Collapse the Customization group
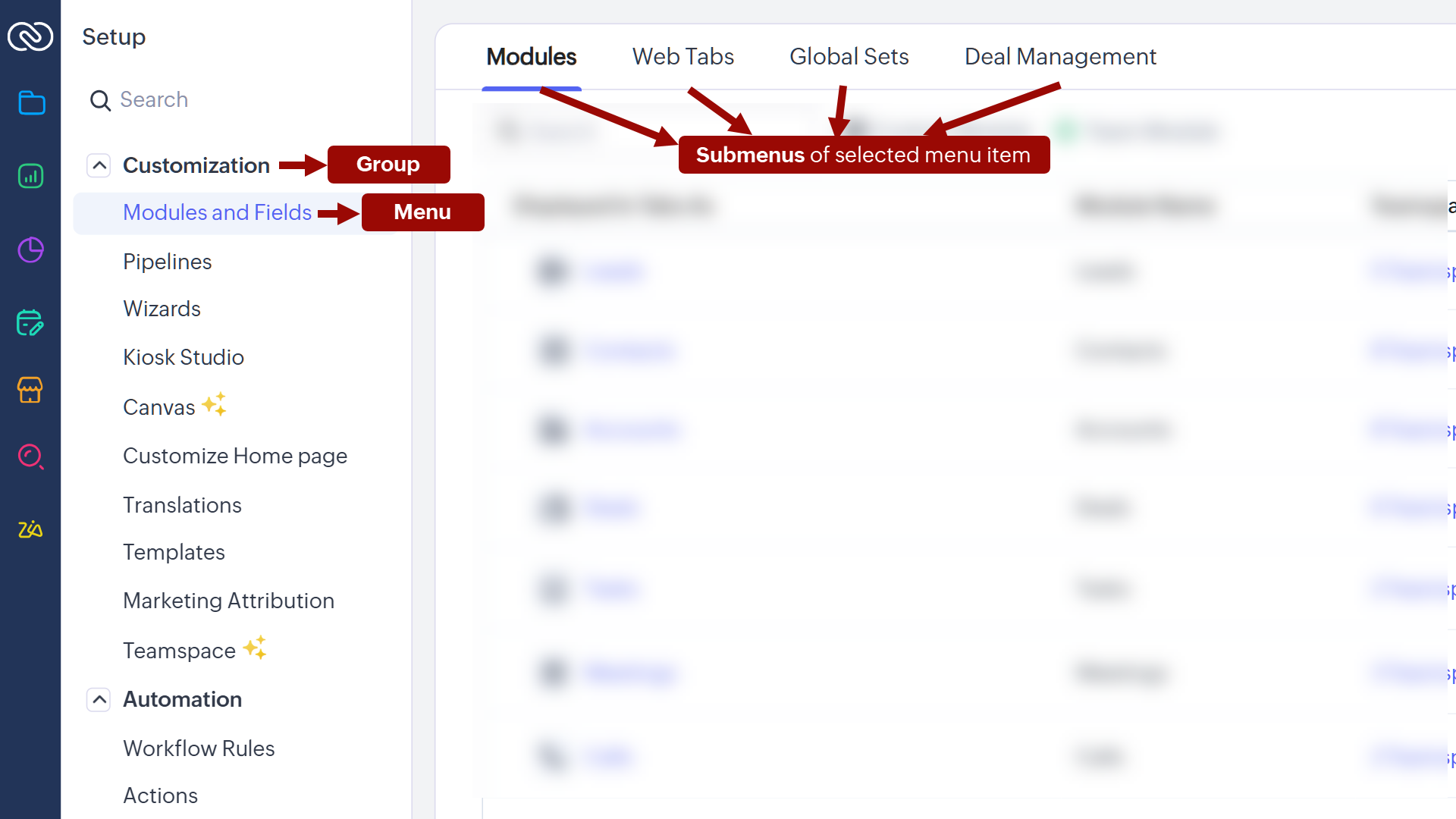The width and height of the screenshot is (1456, 819). click(99, 165)
